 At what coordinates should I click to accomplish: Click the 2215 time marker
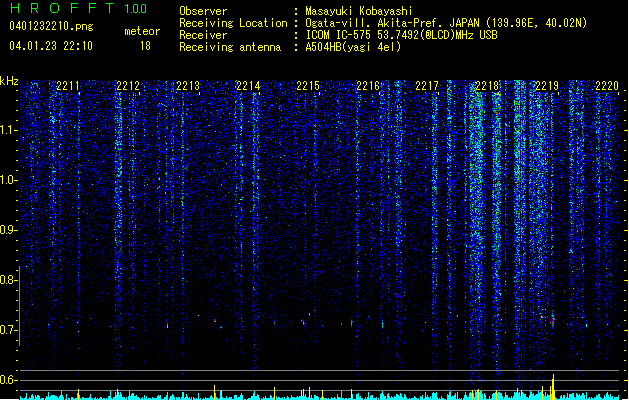click(308, 85)
